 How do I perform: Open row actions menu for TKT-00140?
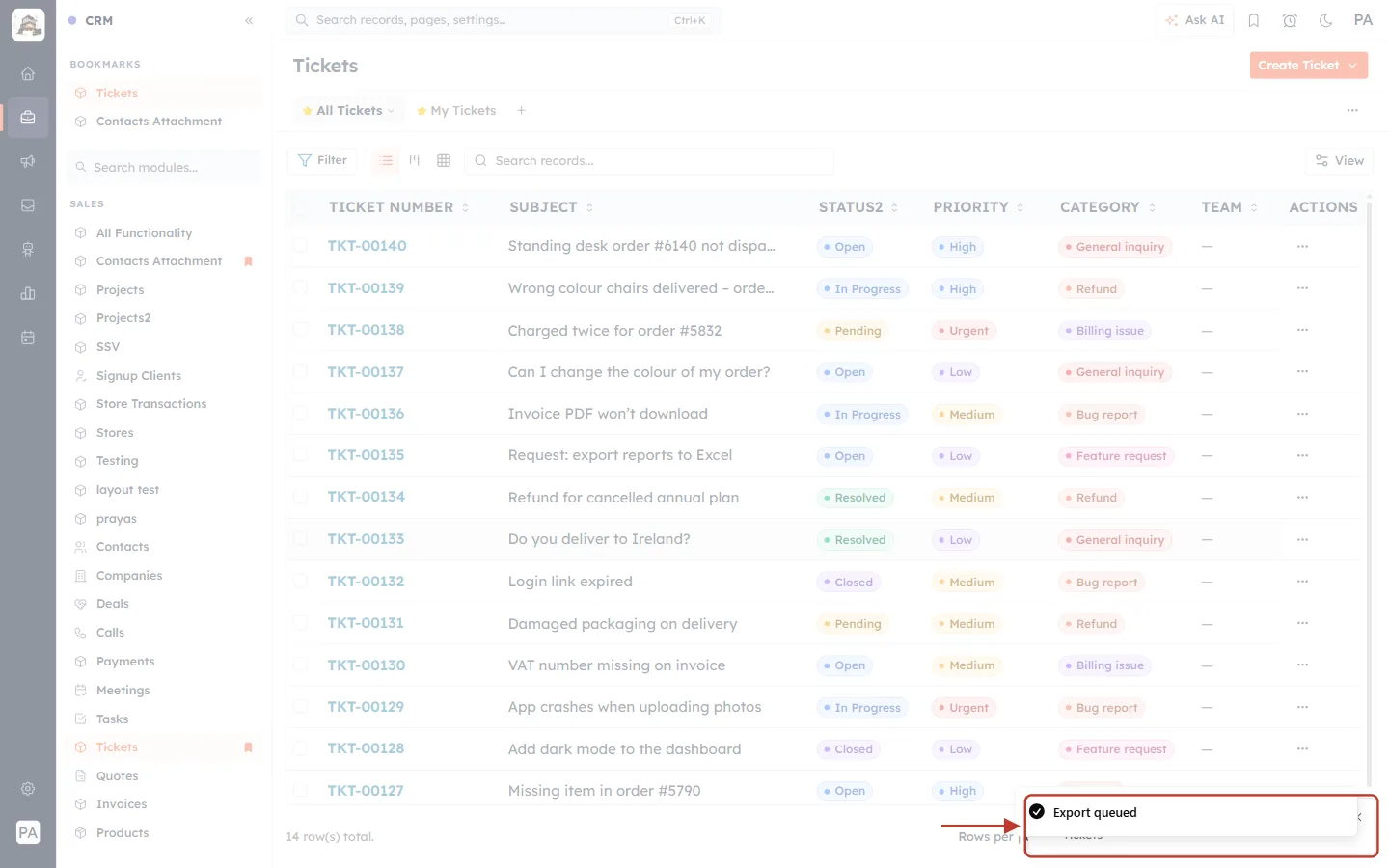1302,246
